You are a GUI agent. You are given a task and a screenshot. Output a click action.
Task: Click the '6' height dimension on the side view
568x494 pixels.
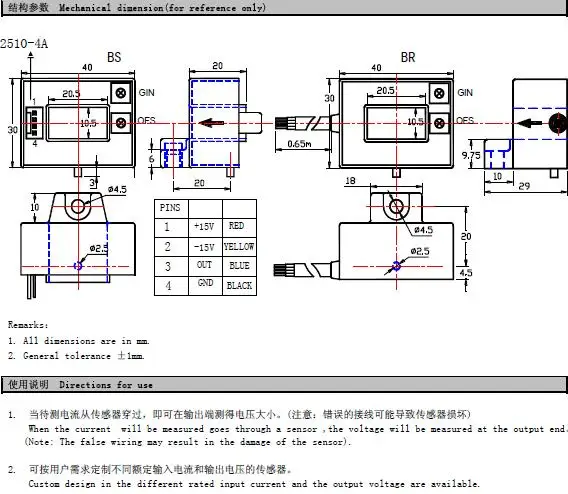point(151,159)
